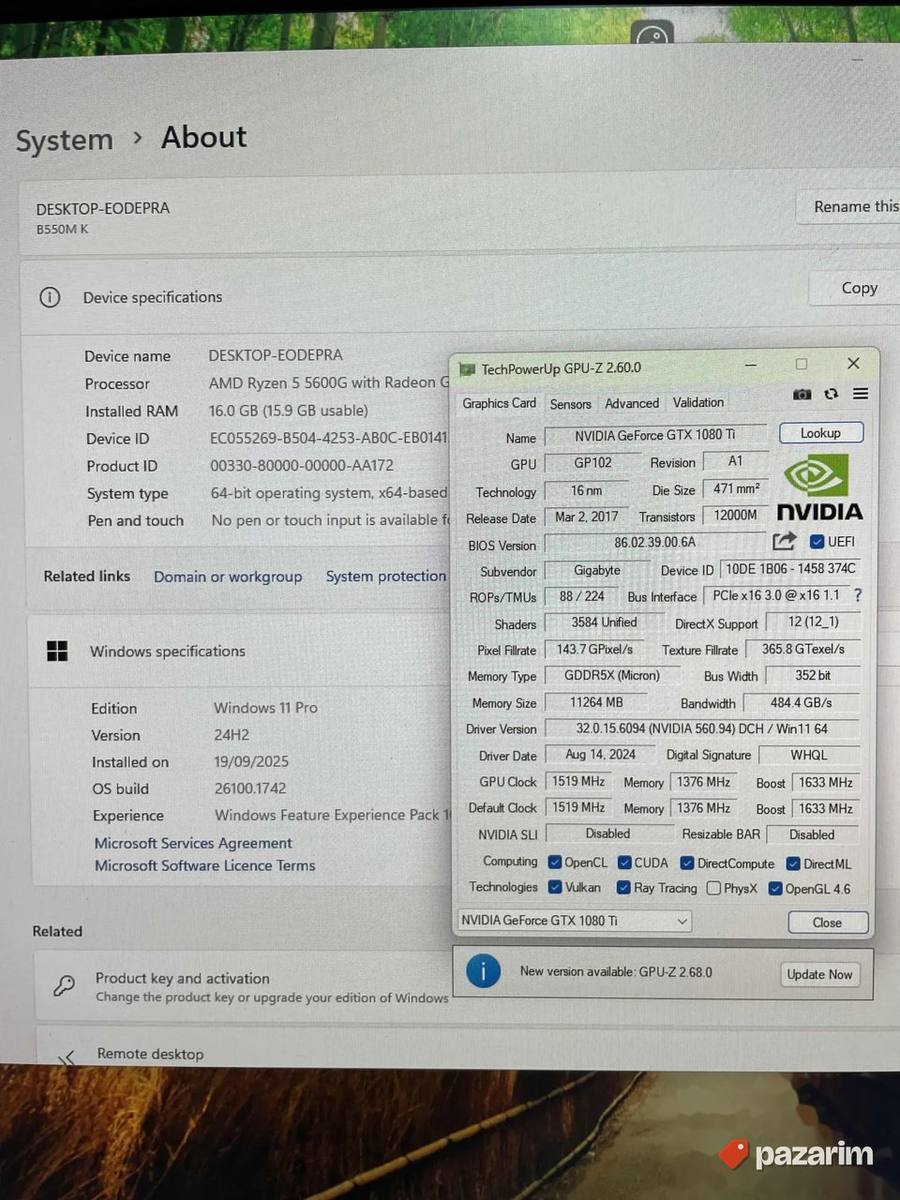
Task: Open the Sensors tab
Action: (570, 404)
